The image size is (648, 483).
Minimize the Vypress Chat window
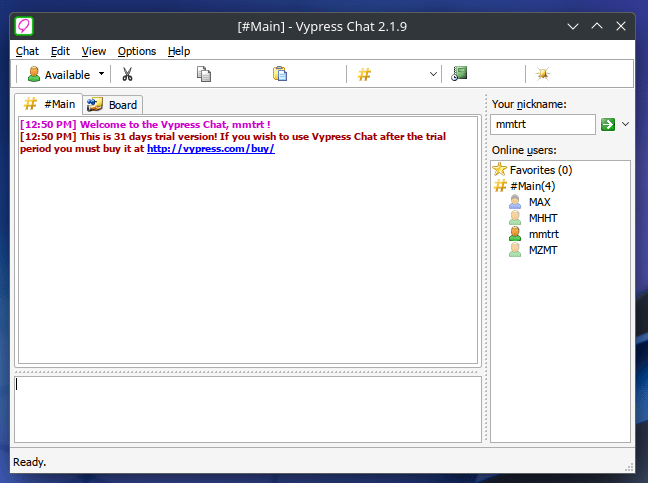pos(573,26)
